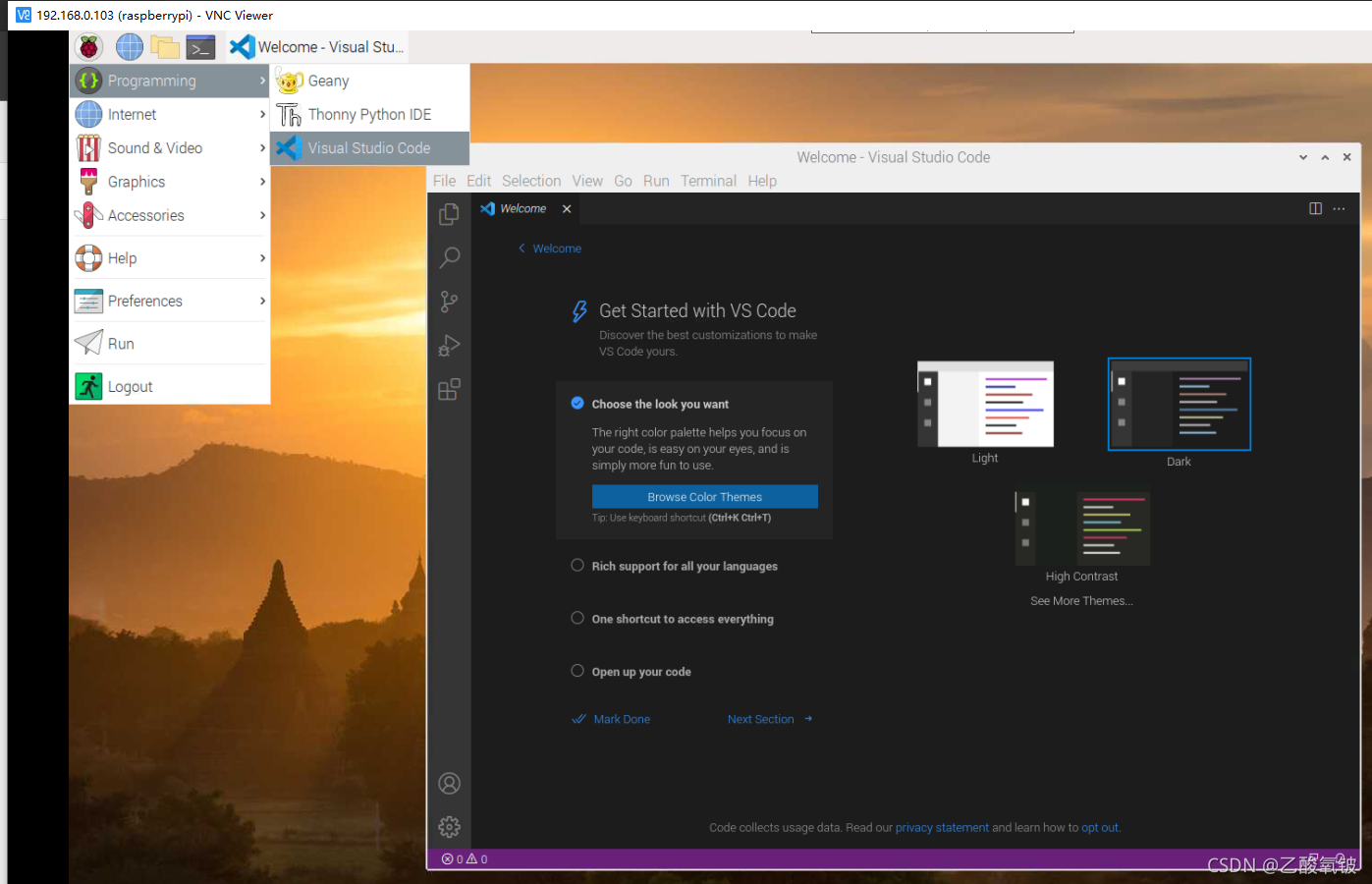
Task: Open the Accounts icon in activity bar
Action: (x=449, y=783)
